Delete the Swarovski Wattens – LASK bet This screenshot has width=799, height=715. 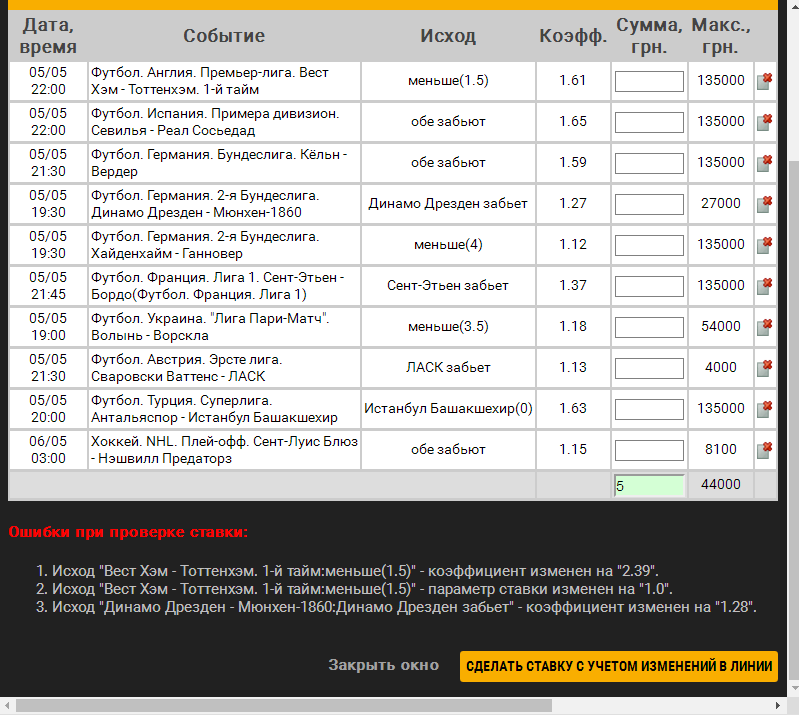click(x=764, y=368)
